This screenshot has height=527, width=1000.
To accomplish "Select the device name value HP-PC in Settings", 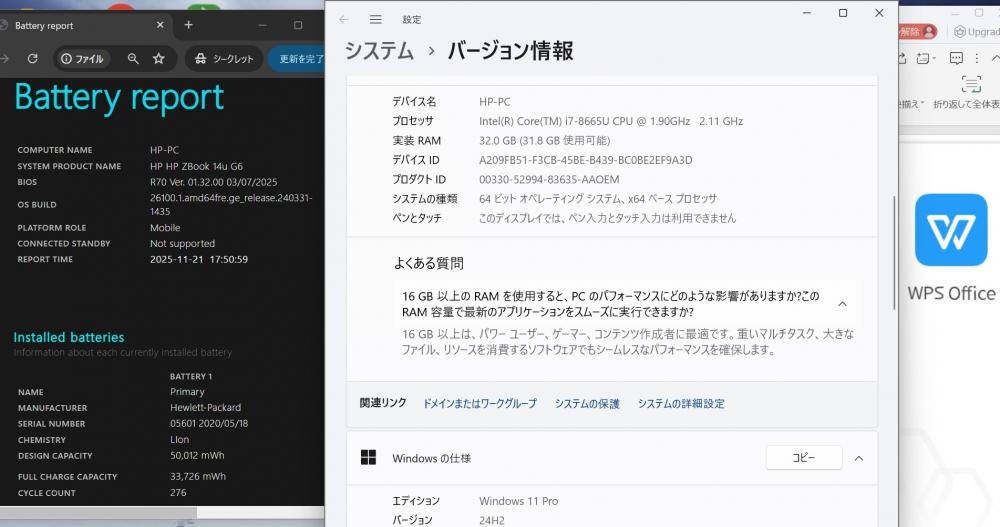I will [x=495, y=101].
